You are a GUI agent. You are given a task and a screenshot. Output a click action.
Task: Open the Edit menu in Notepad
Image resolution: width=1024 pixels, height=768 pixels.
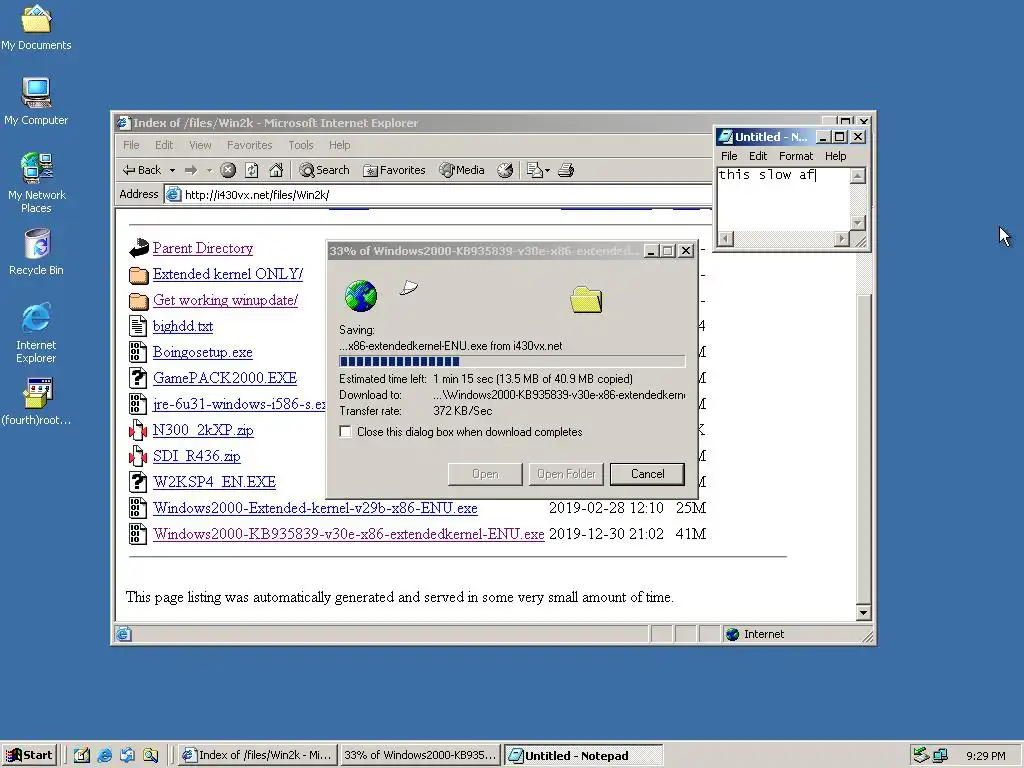758,156
